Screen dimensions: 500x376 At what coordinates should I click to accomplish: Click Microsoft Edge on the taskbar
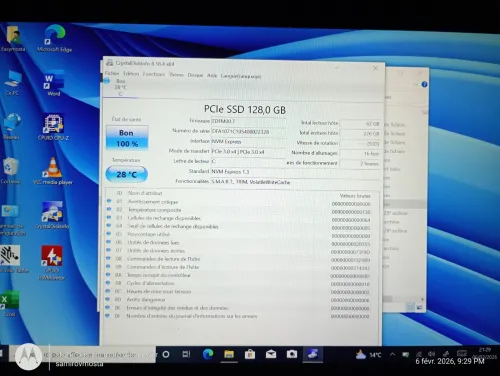(208, 354)
